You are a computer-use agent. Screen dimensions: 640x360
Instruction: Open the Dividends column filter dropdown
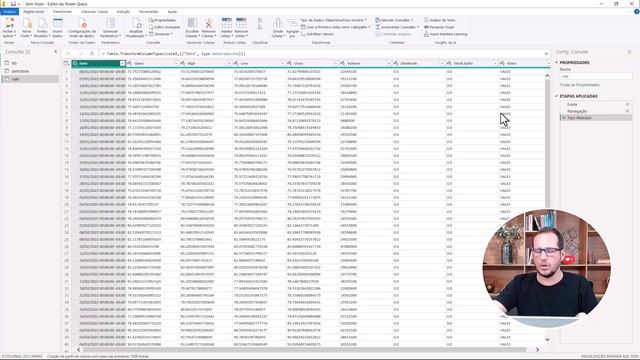click(442, 63)
